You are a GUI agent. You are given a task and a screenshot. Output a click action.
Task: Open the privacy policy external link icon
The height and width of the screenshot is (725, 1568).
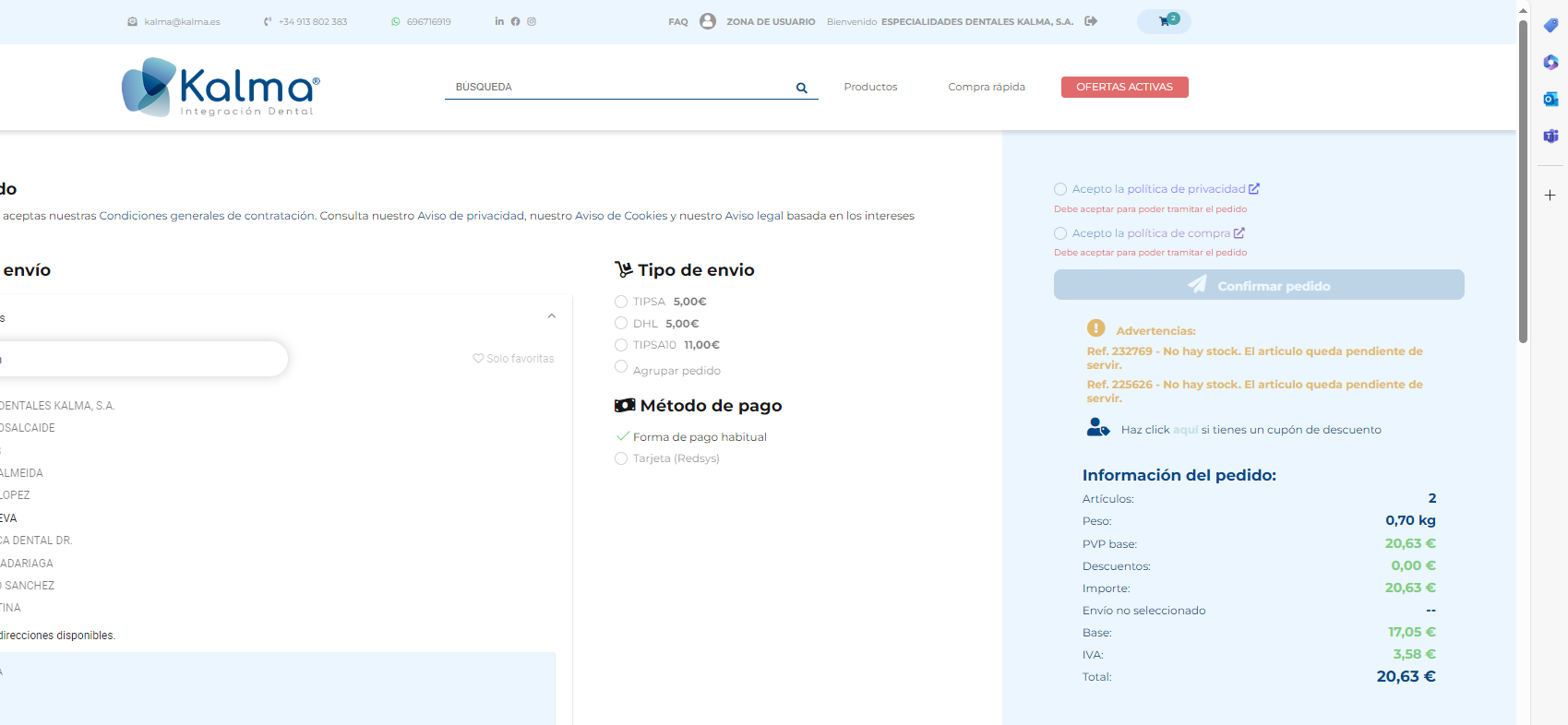point(1254,188)
